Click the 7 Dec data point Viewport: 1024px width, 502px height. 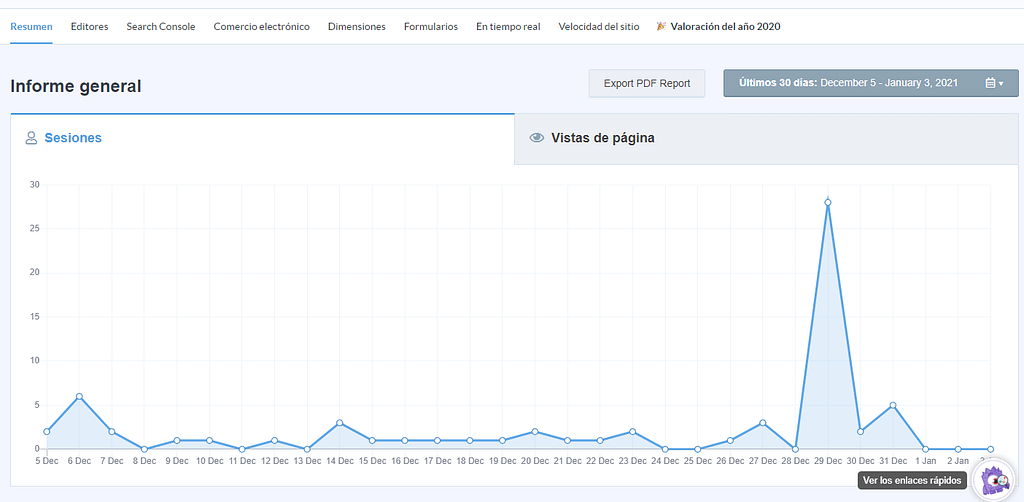pos(112,431)
